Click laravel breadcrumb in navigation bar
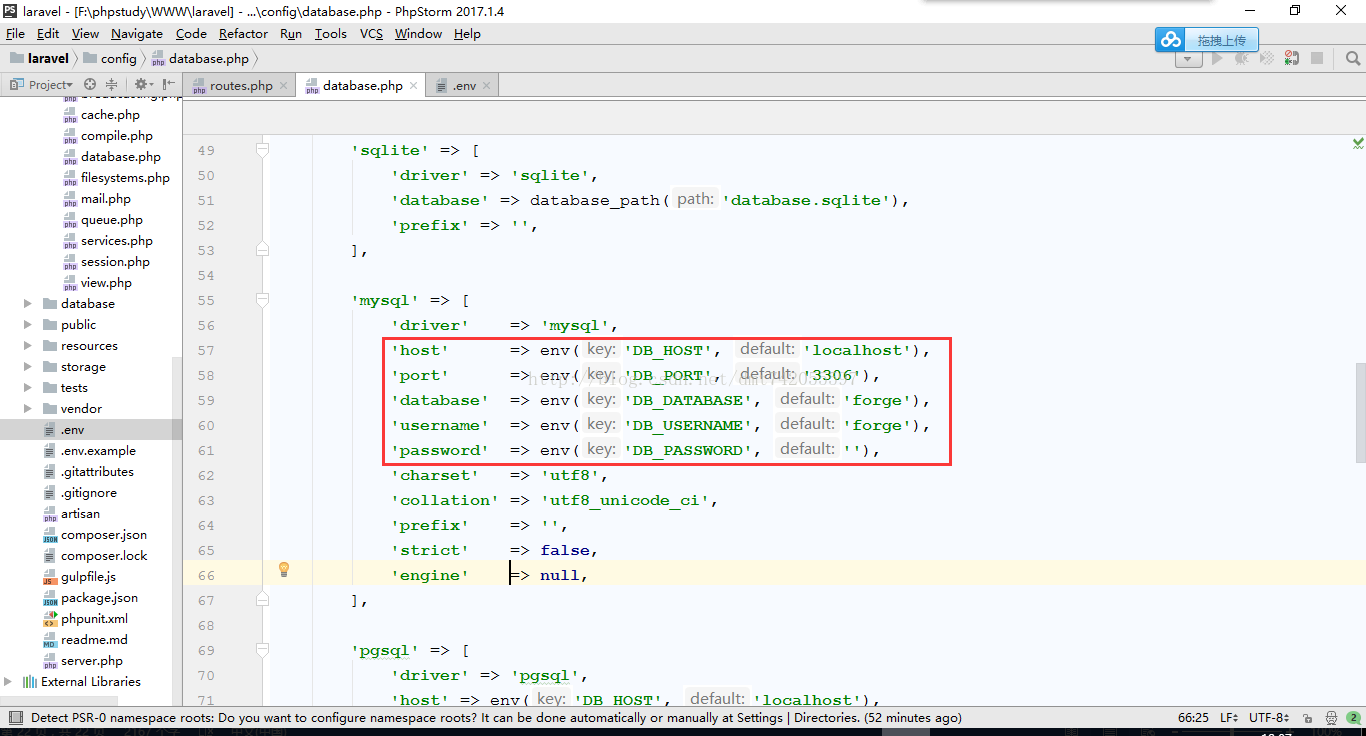 pyautogui.click(x=40, y=59)
